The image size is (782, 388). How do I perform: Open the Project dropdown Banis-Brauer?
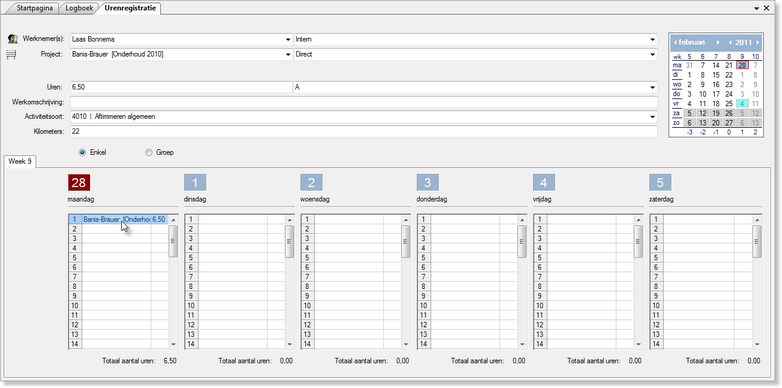coord(288,55)
